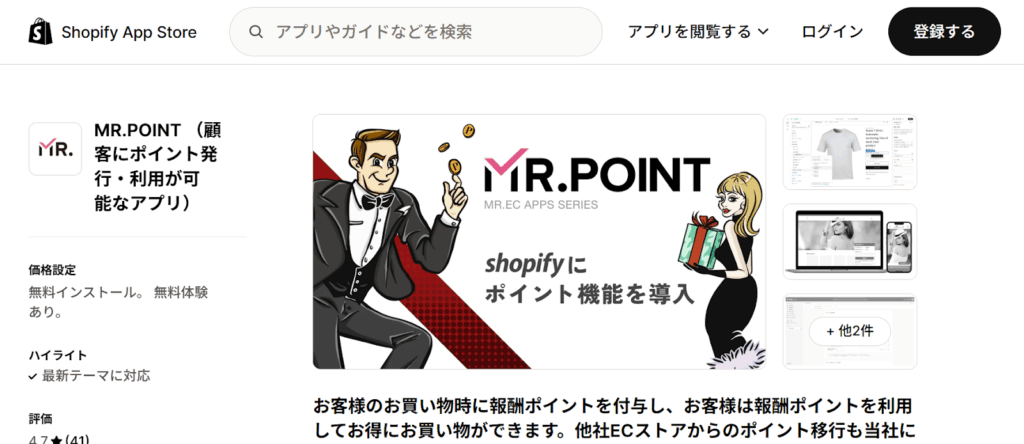The image size is (1024, 444).
Task: Show more screenshots via + 他2件
Action: (x=850, y=331)
